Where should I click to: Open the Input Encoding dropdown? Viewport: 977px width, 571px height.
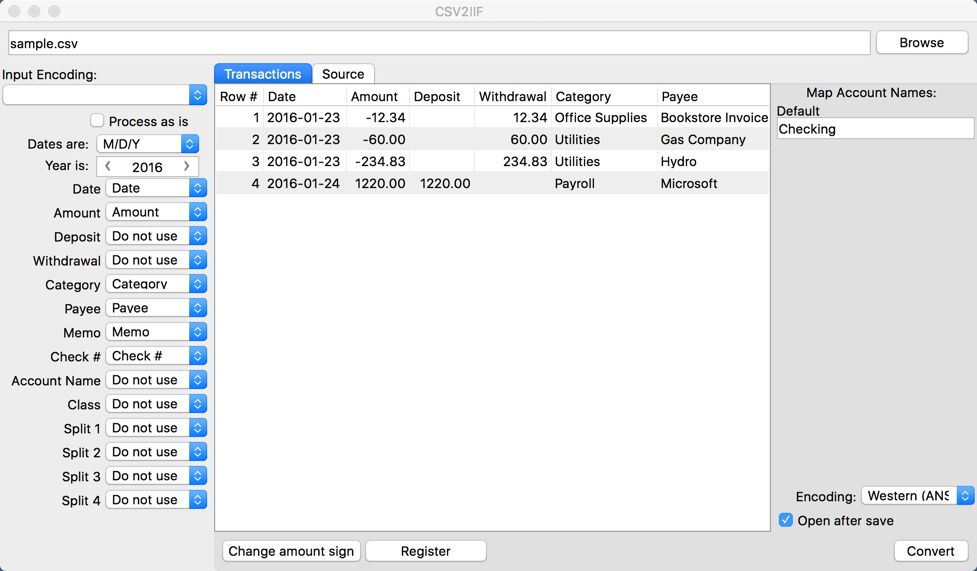105,95
